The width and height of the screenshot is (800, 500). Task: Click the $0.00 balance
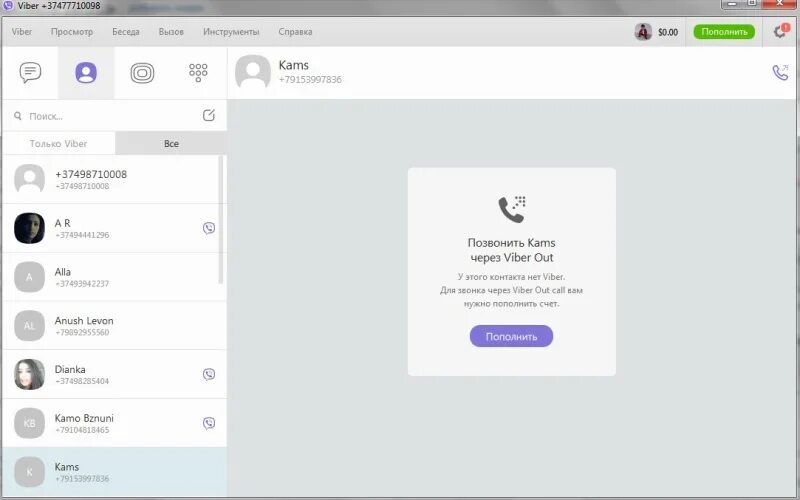[668, 32]
